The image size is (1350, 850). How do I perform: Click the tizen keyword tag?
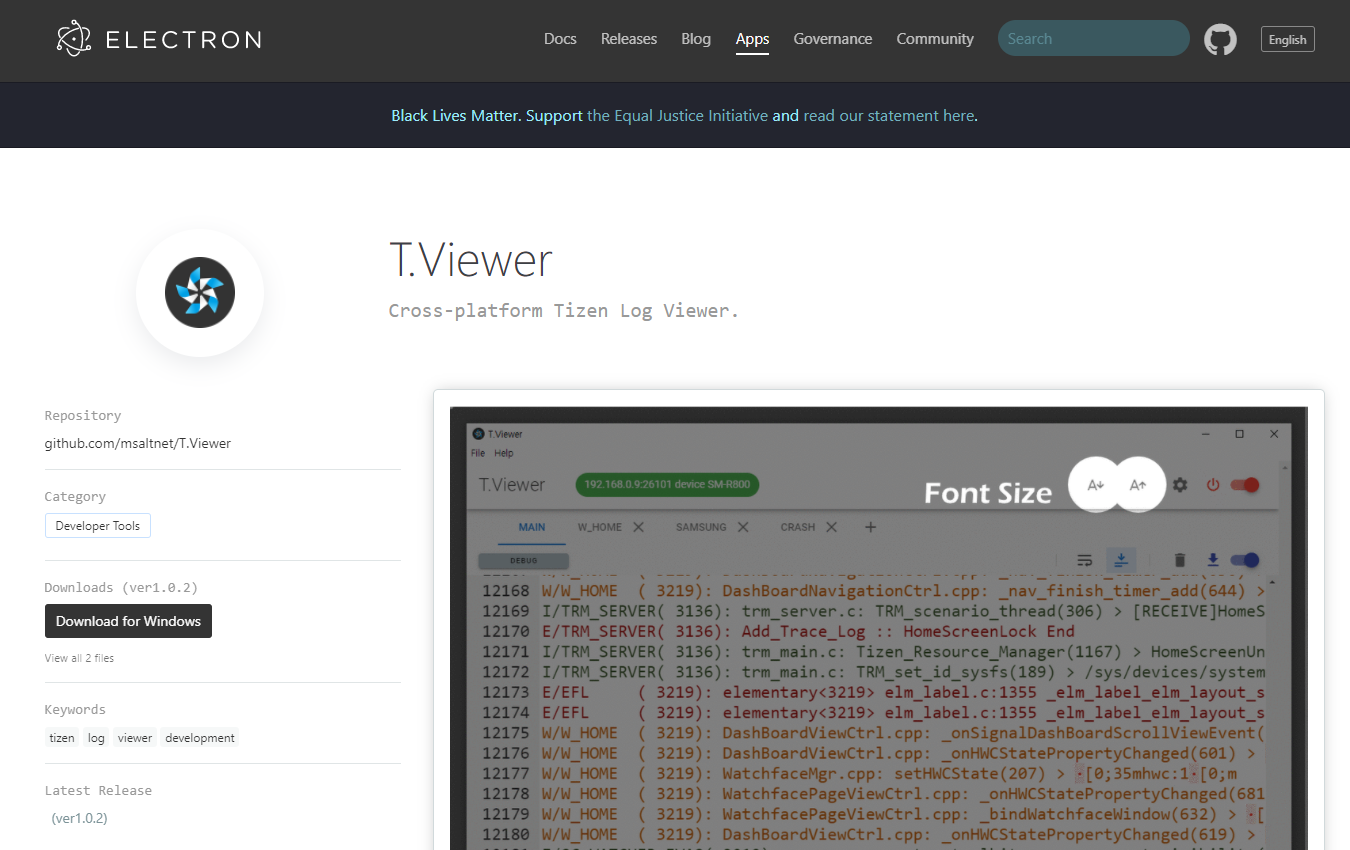[x=62, y=738]
